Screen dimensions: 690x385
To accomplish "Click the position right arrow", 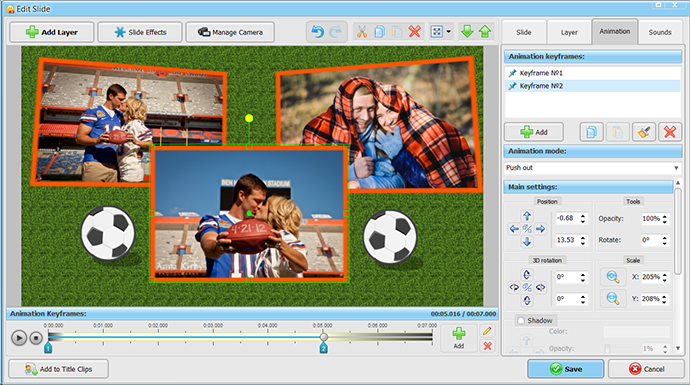I will 540,229.
